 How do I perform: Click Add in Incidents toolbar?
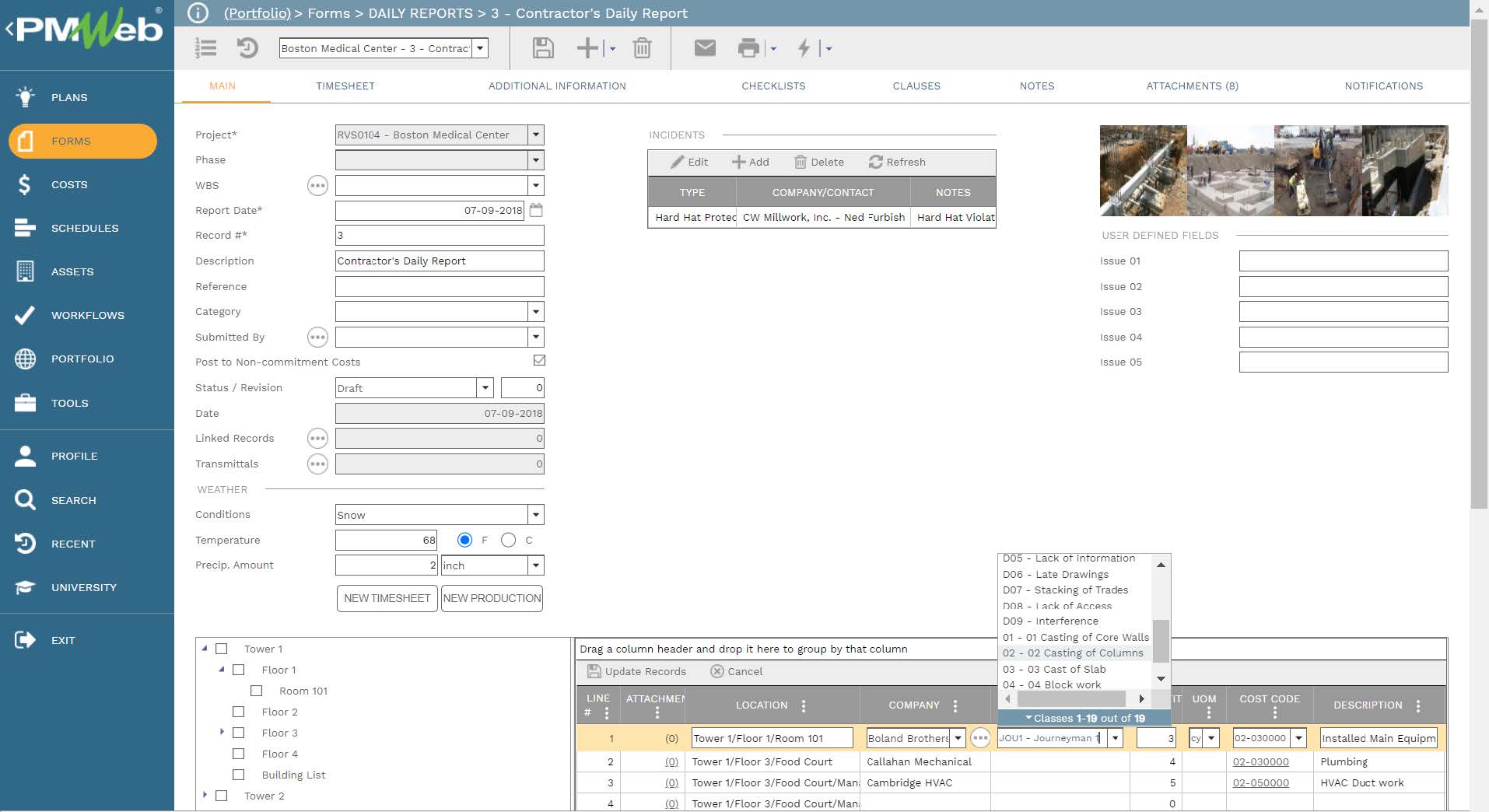(750, 162)
